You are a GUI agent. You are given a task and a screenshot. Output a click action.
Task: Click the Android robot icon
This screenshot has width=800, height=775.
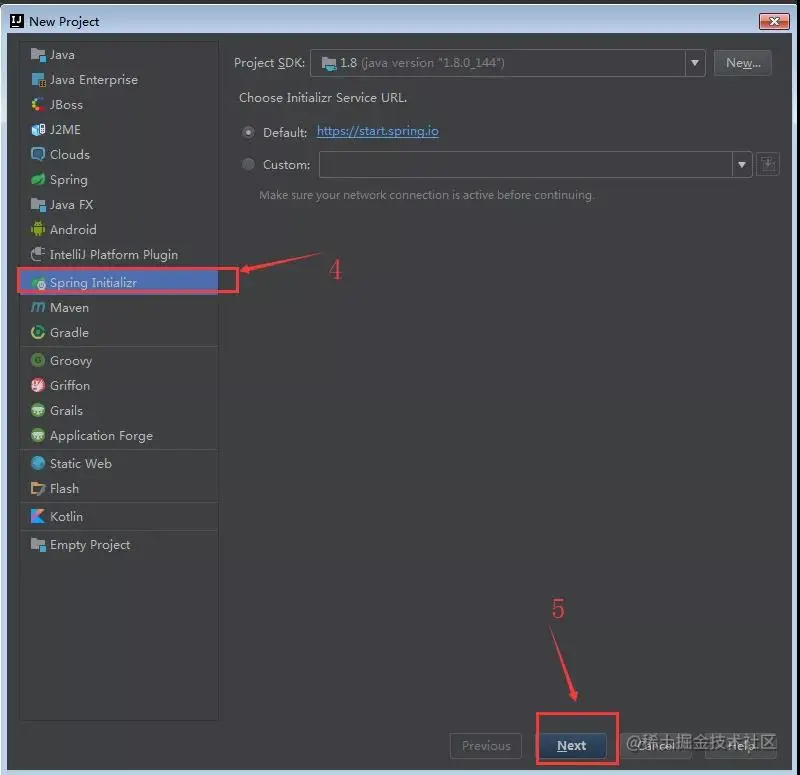(x=38, y=229)
